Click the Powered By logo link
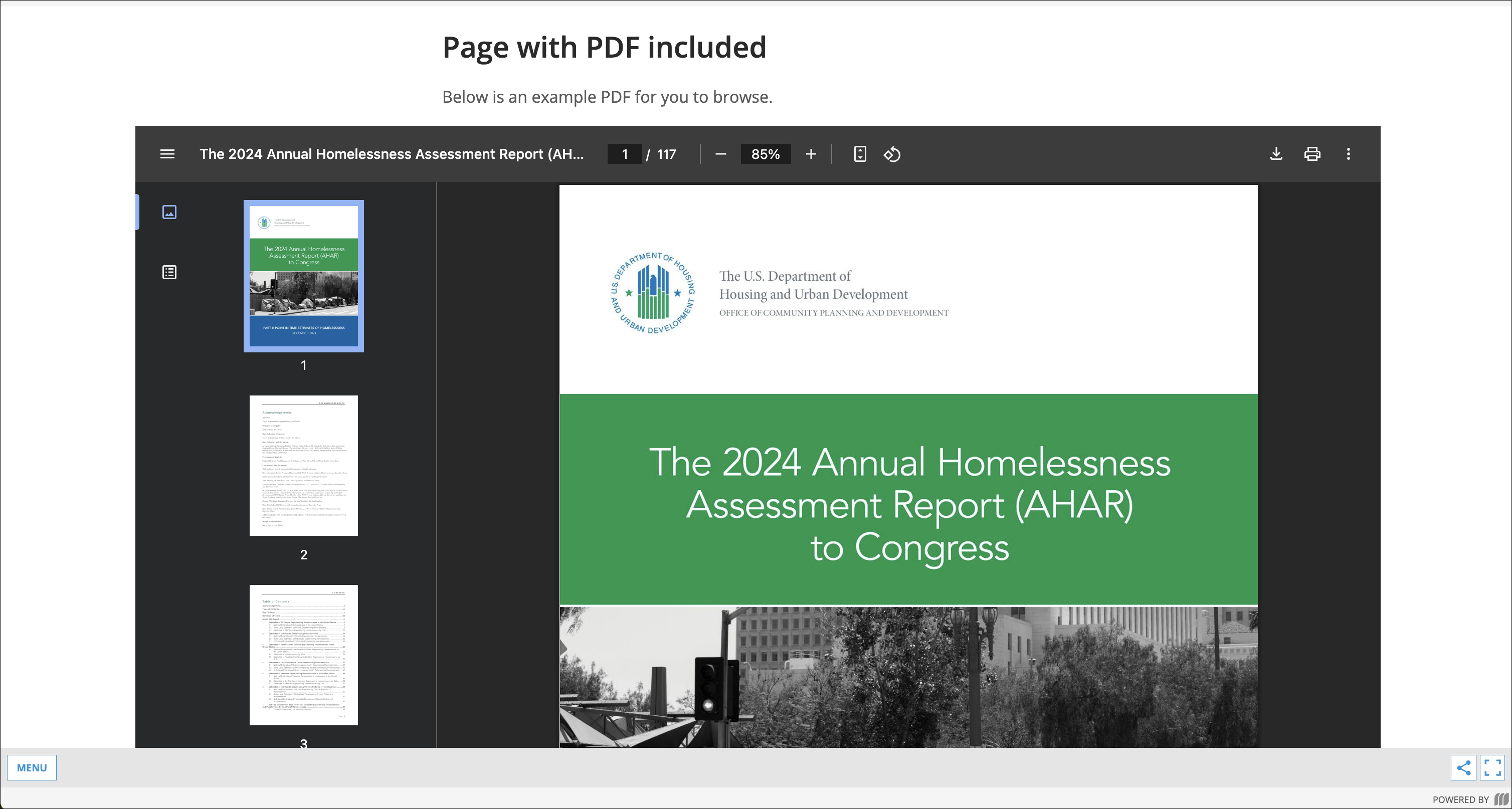The width and height of the screenshot is (1512, 809). click(x=1501, y=799)
